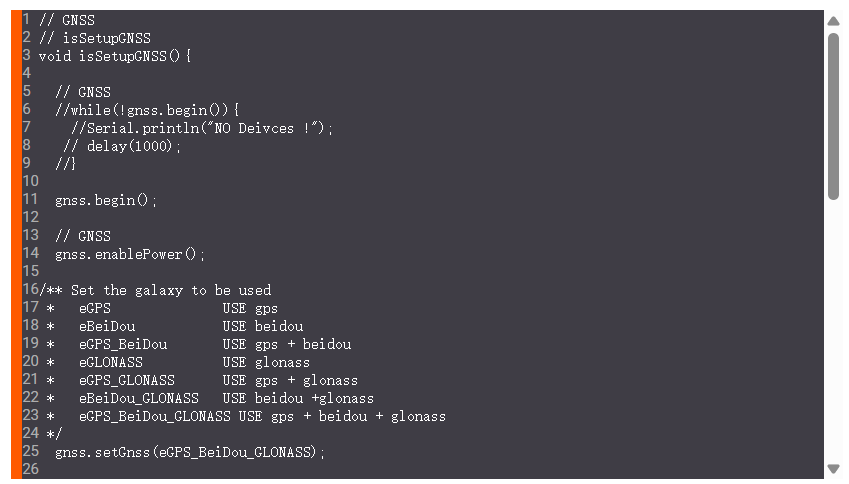The height and width of the screenshot is (484, 849).
Task: Click the "gnss.begin();" statement on line 11
Action: click(x=106, y=200)
